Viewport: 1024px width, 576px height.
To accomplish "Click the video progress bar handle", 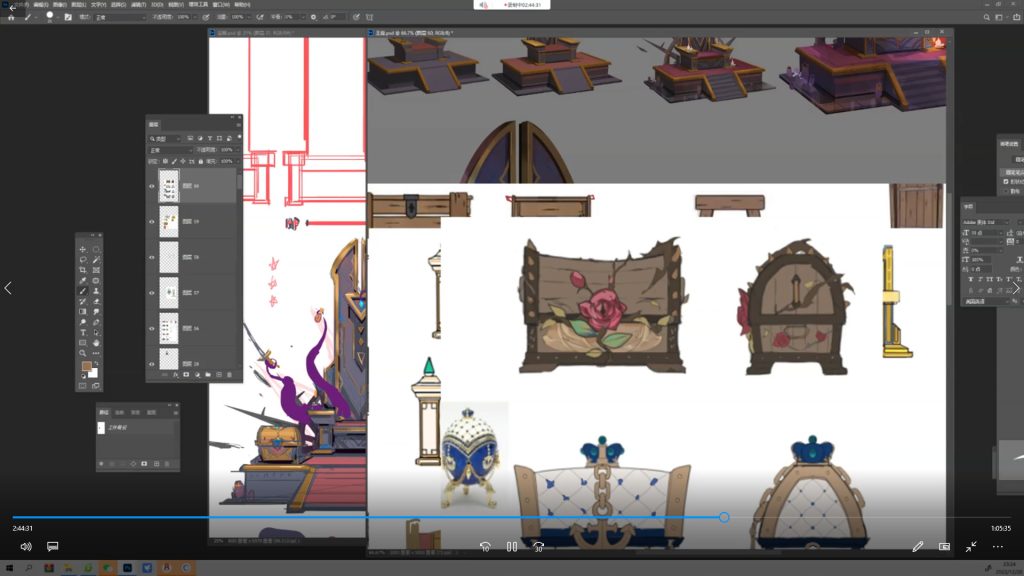I will point(723,517).
